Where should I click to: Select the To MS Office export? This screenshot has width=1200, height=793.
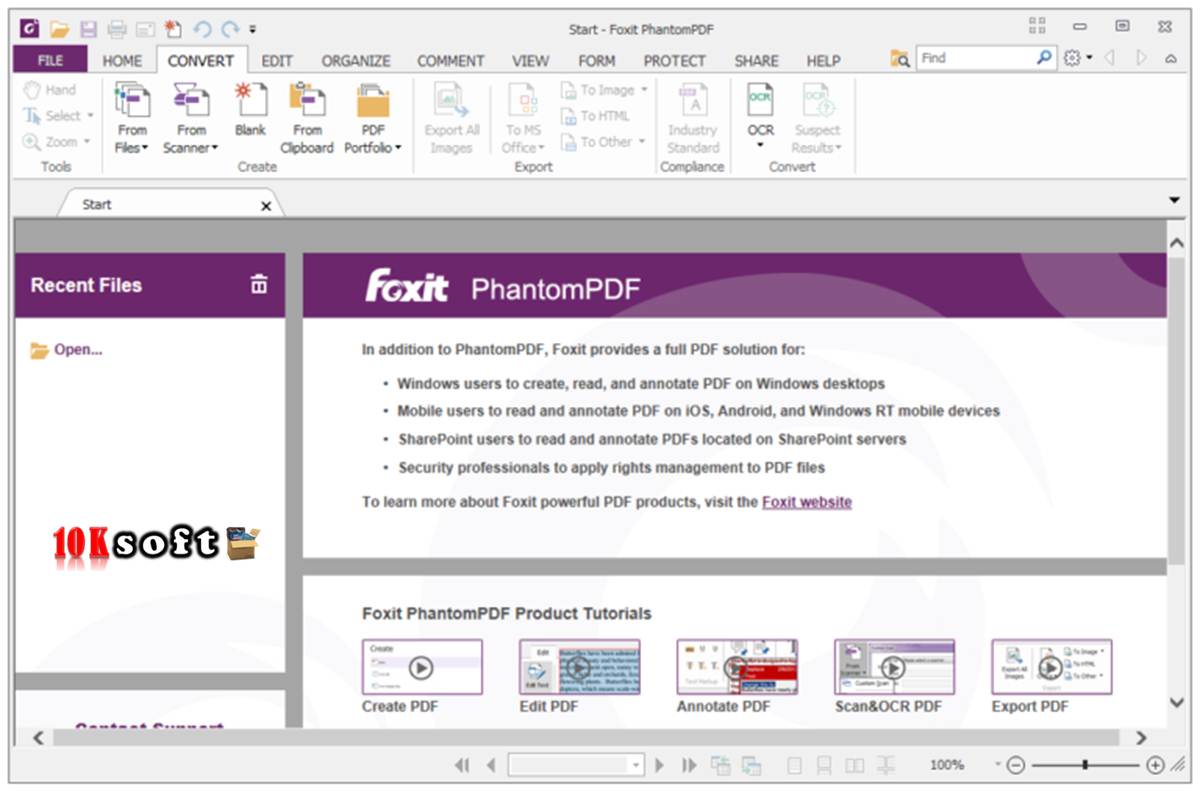(x=523, y=118)
